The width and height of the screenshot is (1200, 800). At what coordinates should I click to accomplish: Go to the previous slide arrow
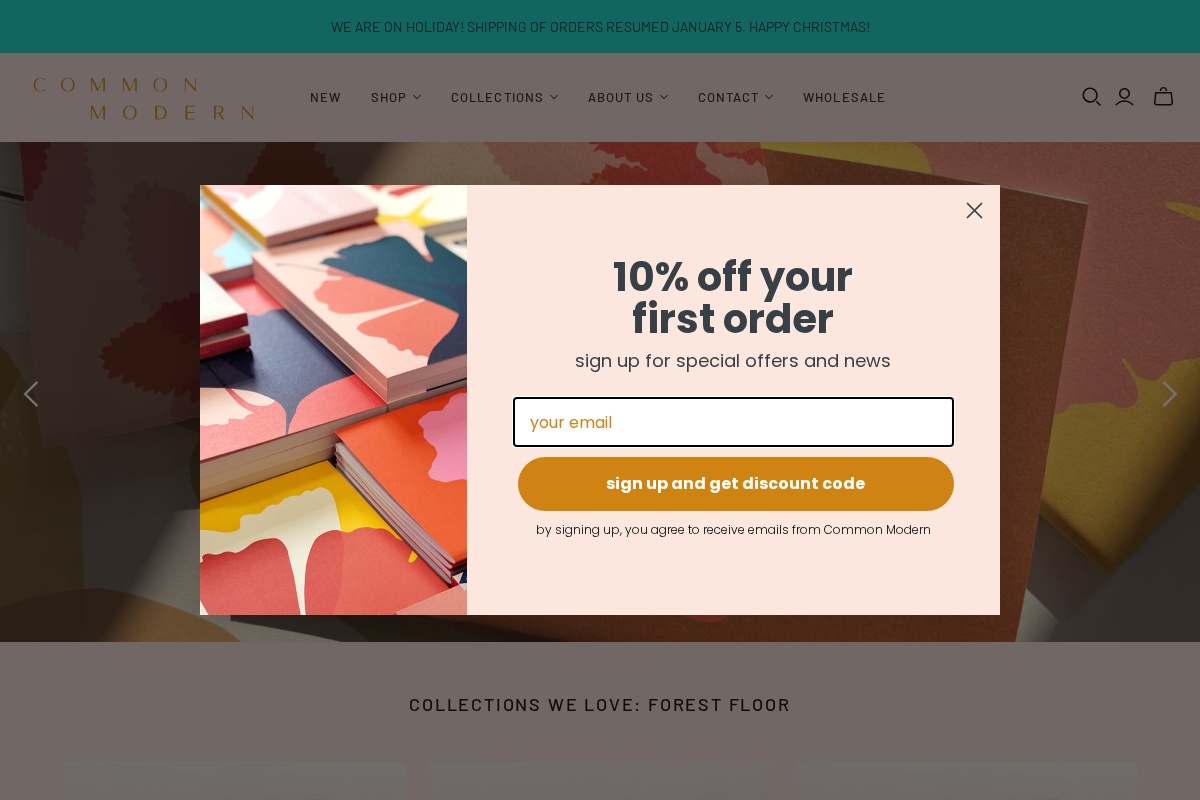click(31, 394)
